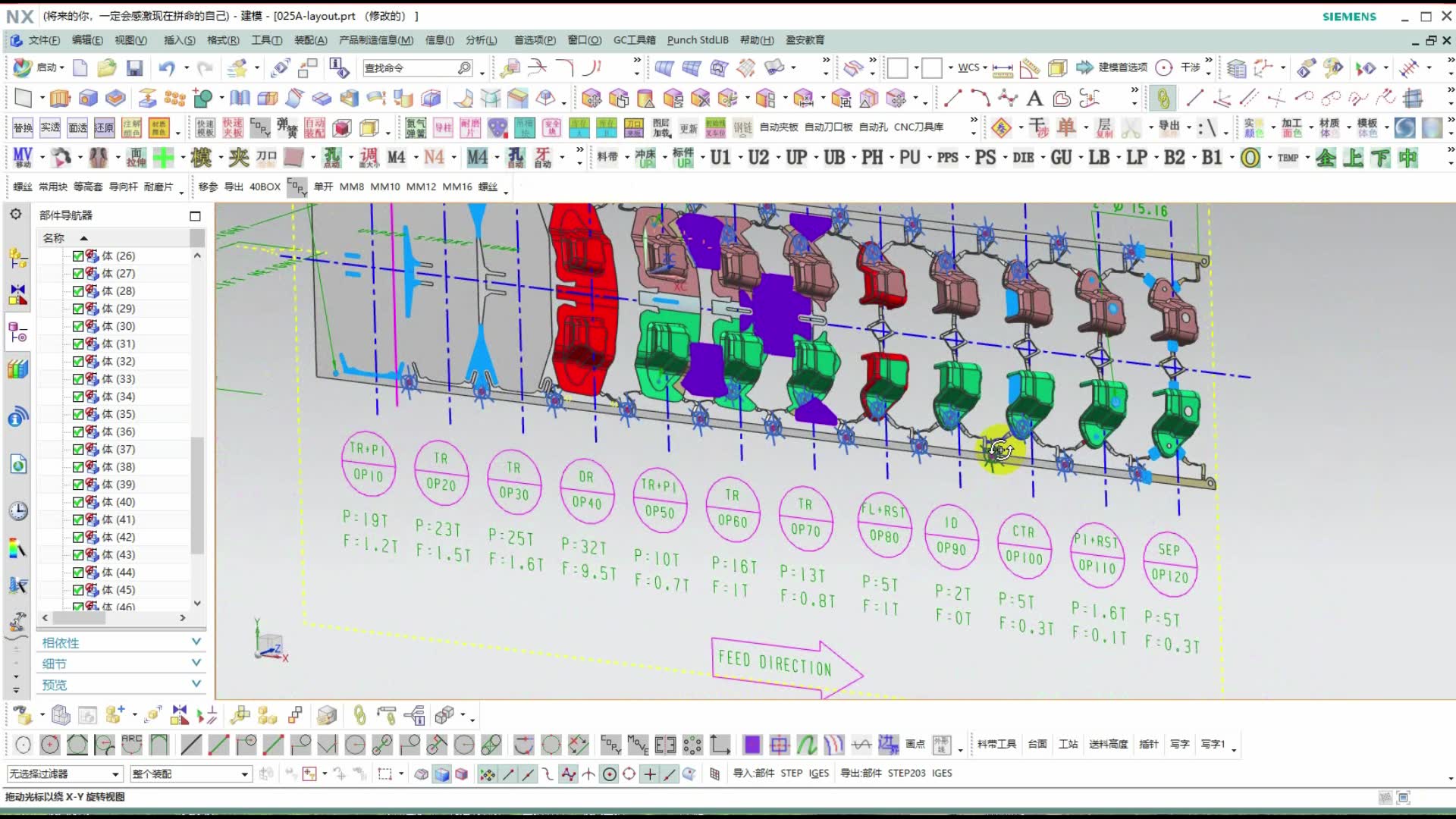The height and width of the screenshot is (819, 1456).
Task: Click the green plus icon in MV toolbar
Action: click(163, 158)
